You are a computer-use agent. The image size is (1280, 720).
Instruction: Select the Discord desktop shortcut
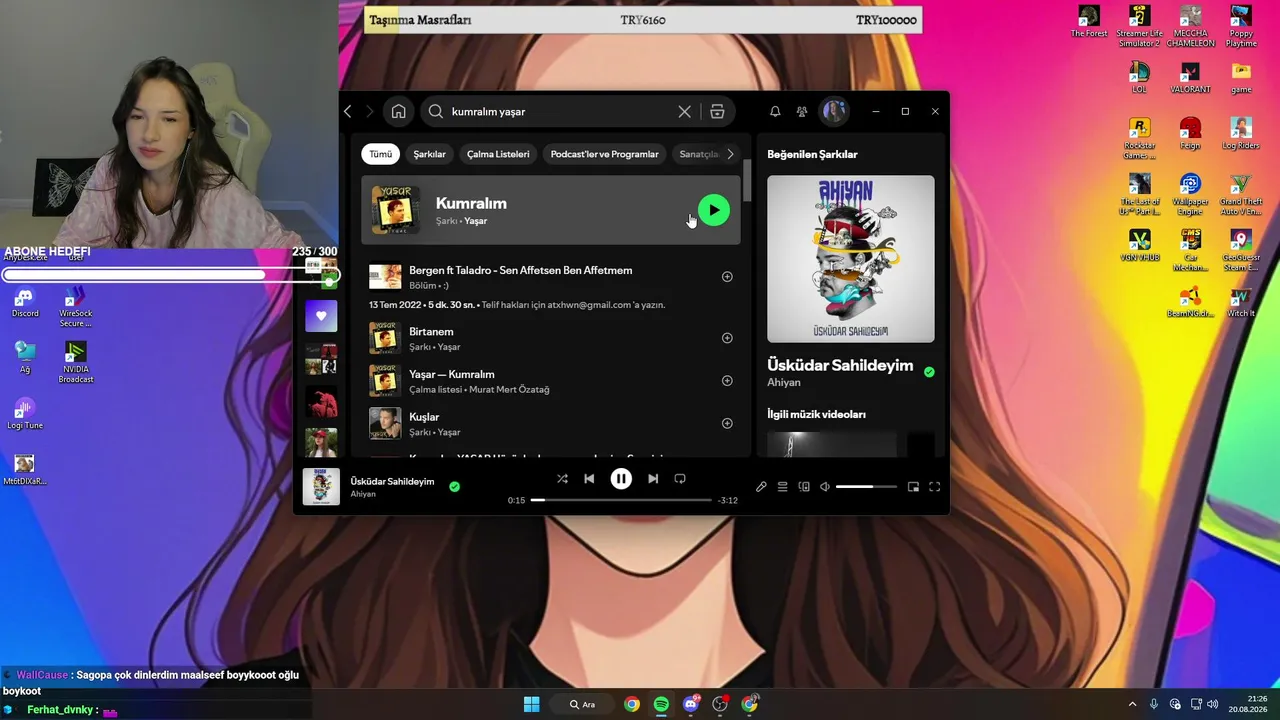[25, 303]
